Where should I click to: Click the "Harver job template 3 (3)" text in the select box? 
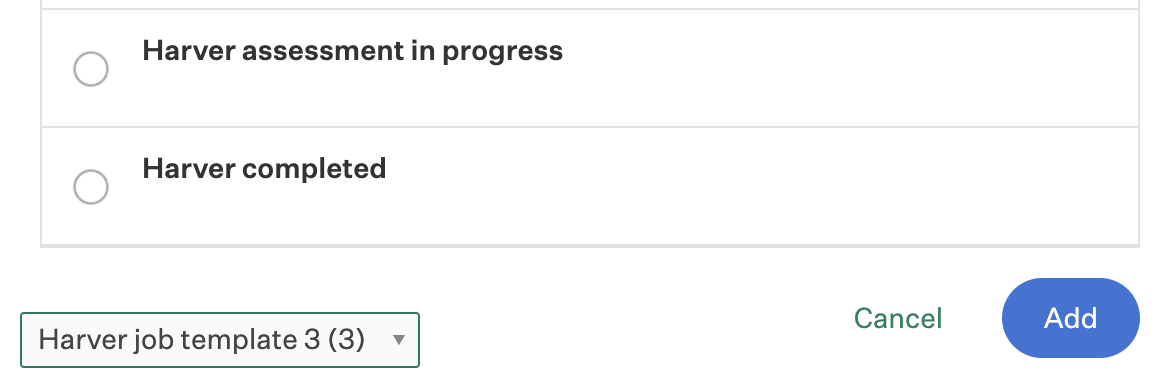(x=202, y=339)
